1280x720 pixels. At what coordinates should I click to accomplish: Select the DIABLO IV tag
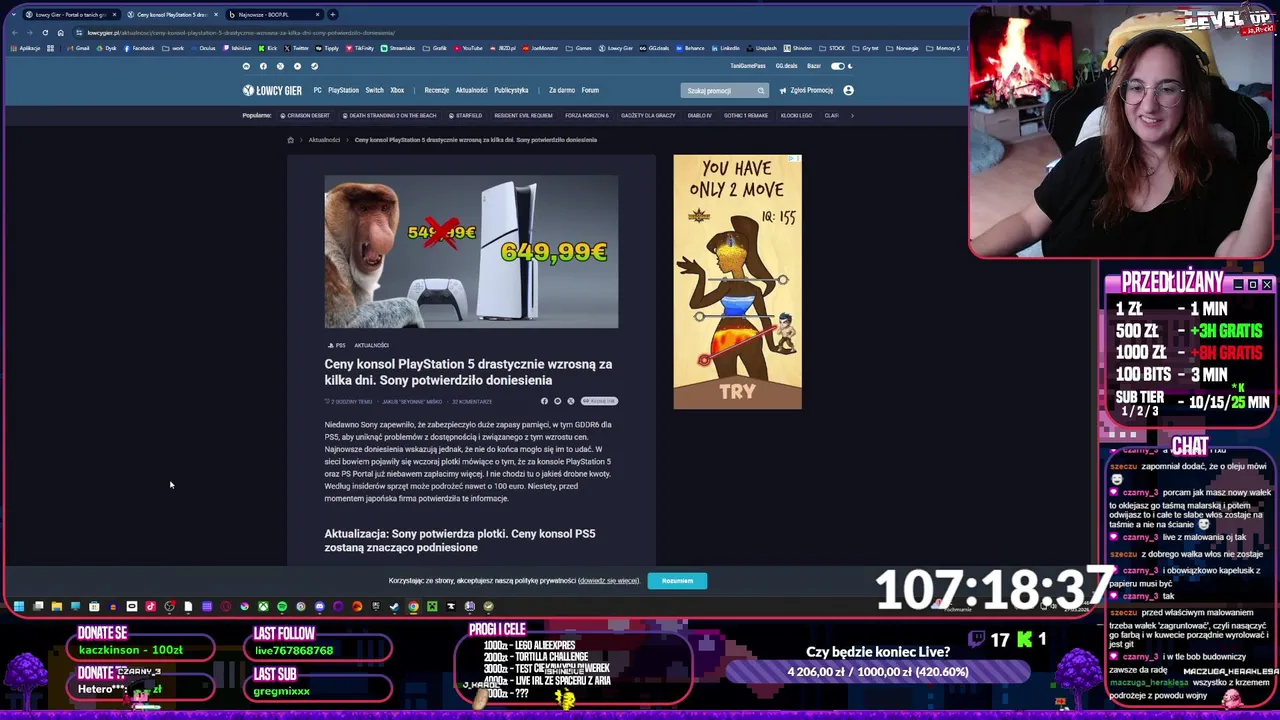coord(700,115)
